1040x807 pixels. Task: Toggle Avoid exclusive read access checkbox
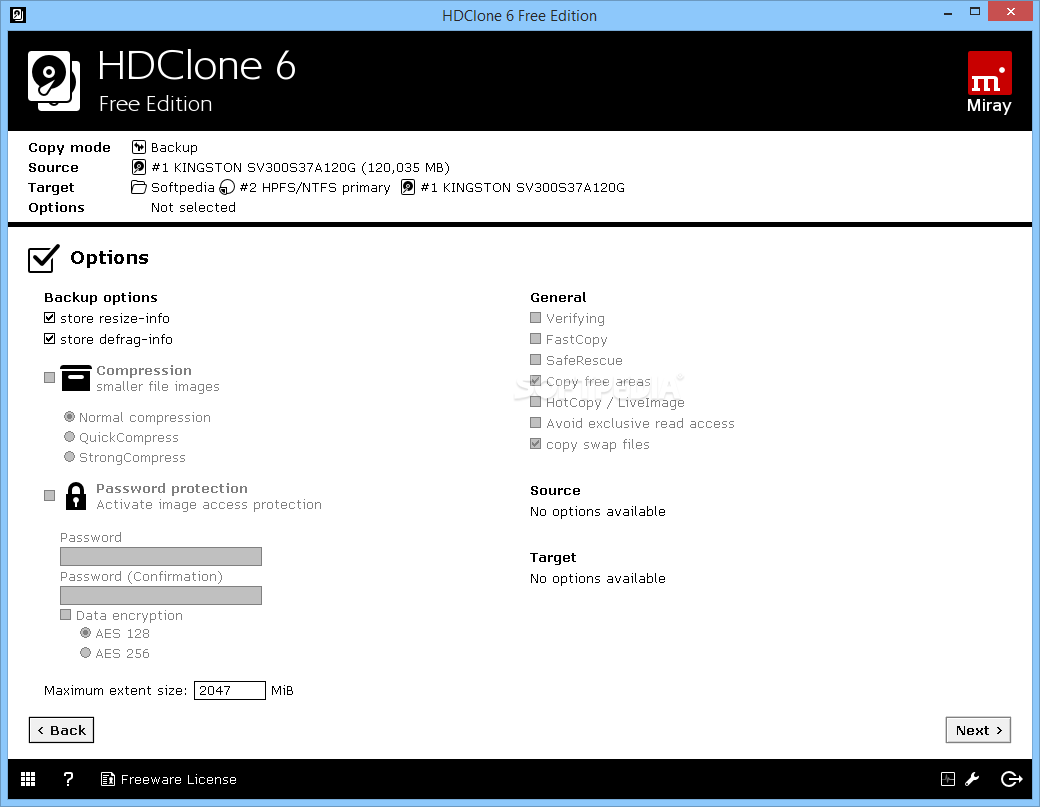tap(536, 422)
